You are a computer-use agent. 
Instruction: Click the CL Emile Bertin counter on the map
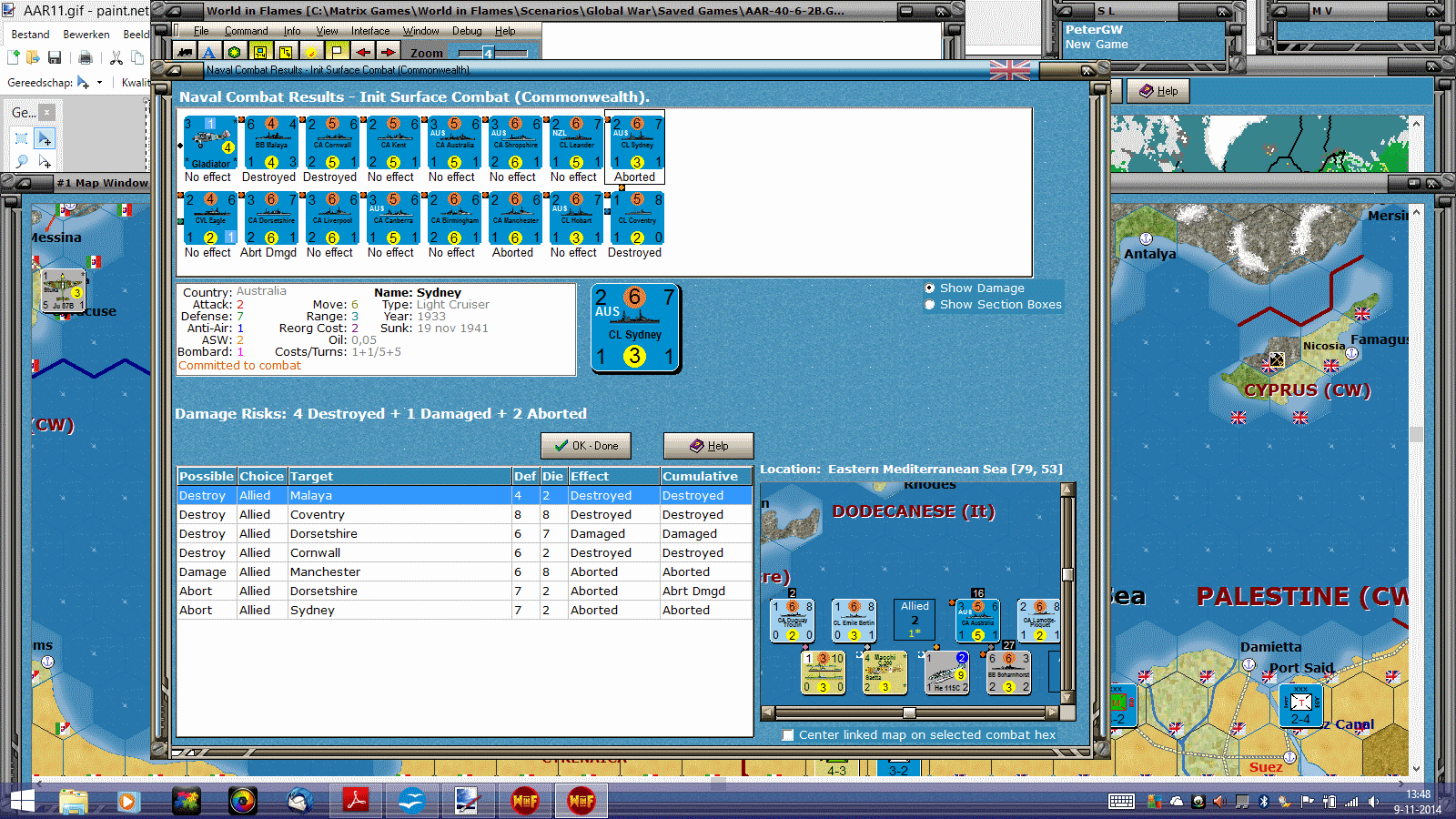coord(854,621)
